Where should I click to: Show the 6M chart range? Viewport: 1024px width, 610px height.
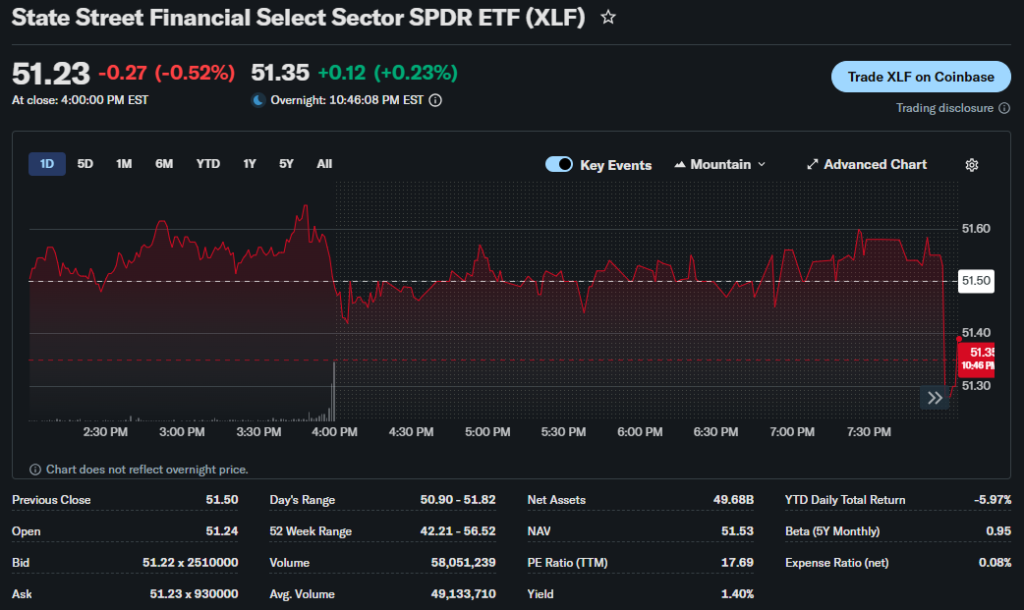164,164
